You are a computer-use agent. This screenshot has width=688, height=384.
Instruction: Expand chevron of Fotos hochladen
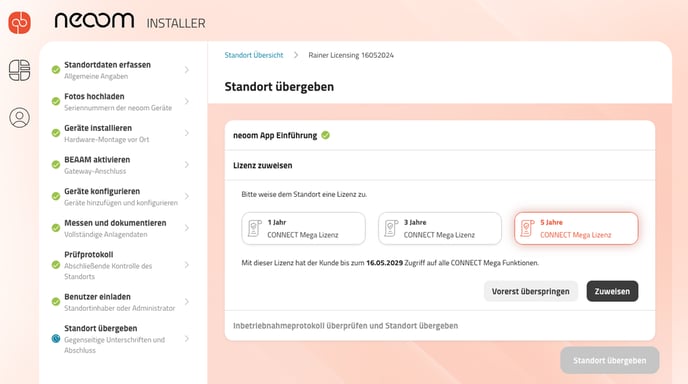187,101
